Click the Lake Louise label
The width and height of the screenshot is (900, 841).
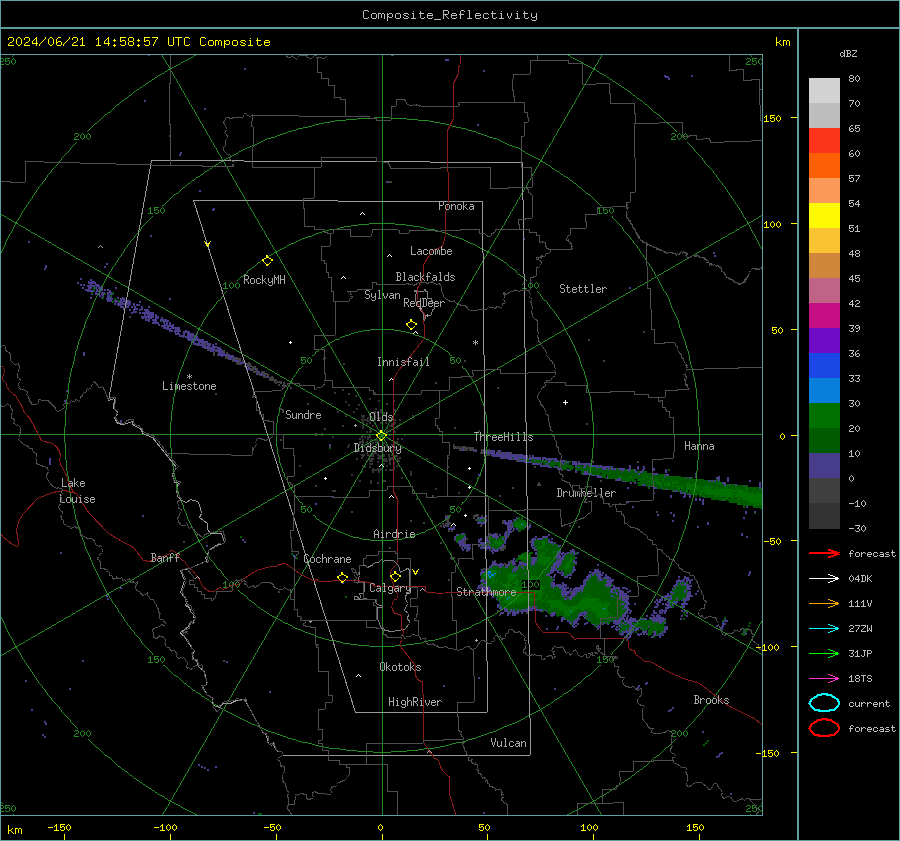(x=77, y=491)
